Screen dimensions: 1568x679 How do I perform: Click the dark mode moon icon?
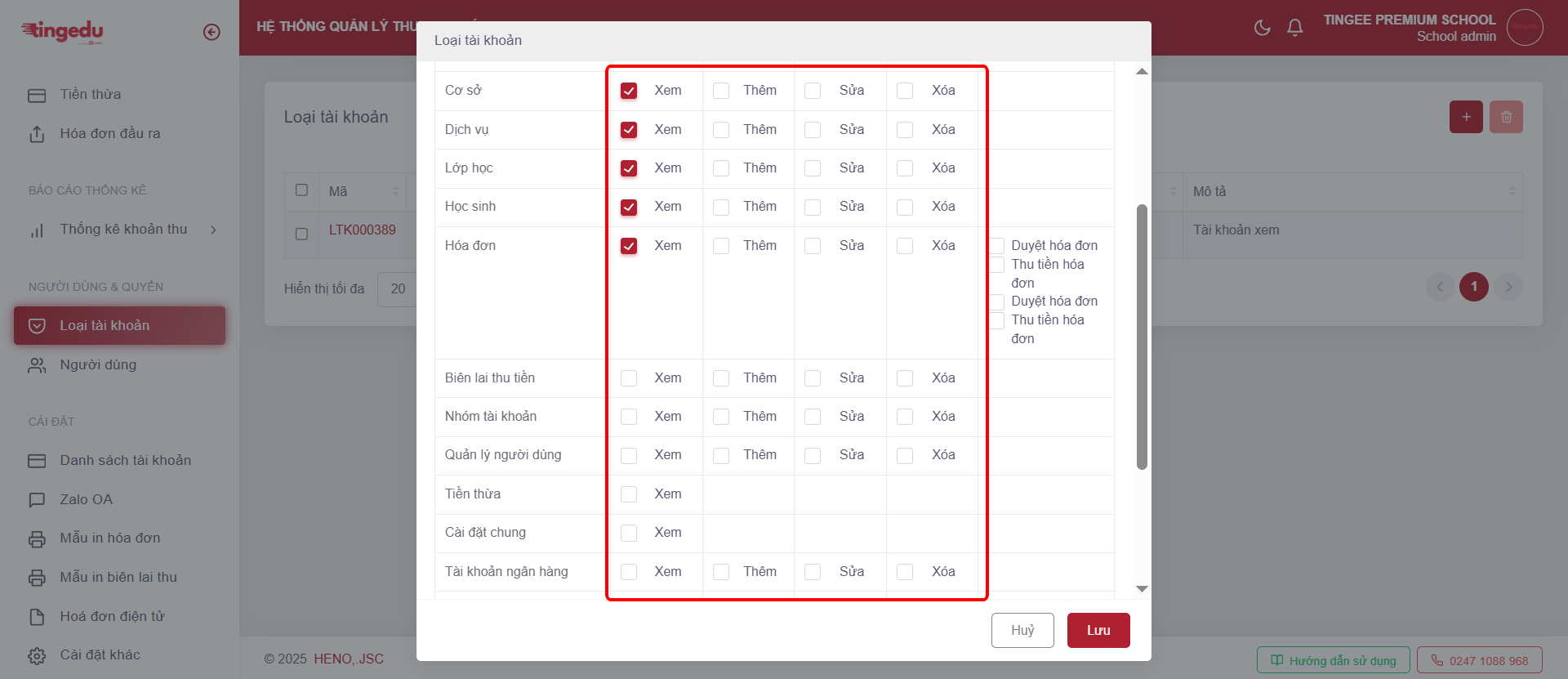pyautogui.click(x=1262, y=28)
